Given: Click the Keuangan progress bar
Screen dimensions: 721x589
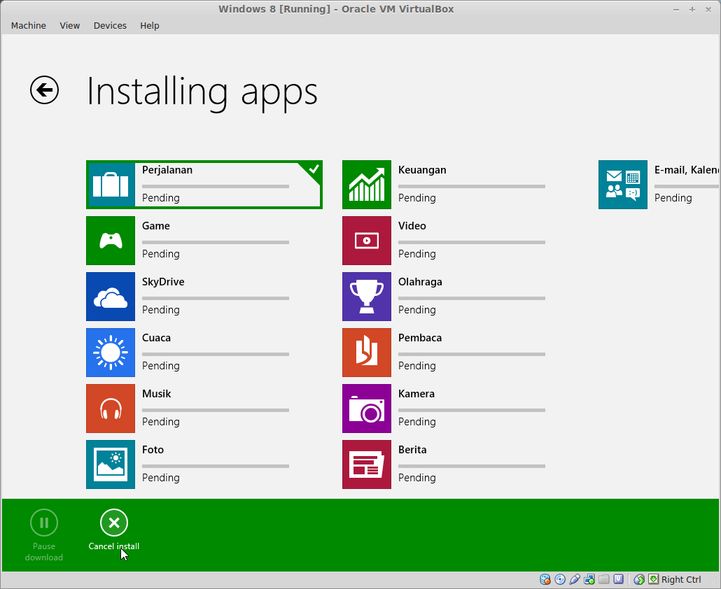Looking at the screenshot, I should coord(471,186).
